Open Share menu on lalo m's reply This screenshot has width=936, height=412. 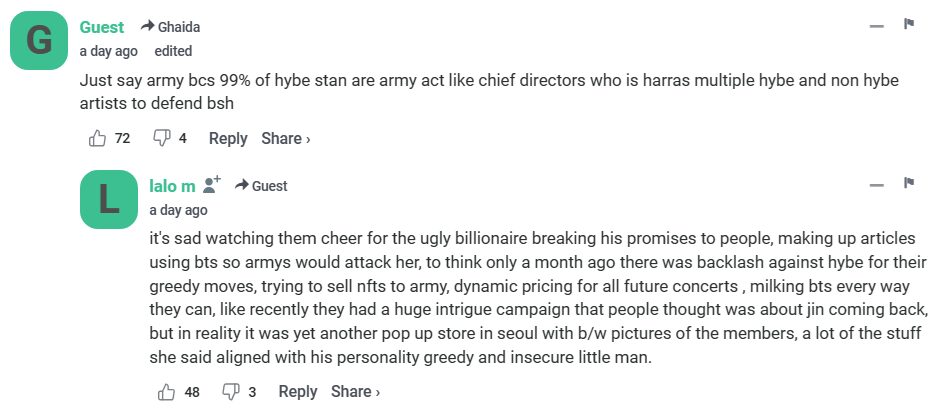pyautogui.click(x=355, y=392)
